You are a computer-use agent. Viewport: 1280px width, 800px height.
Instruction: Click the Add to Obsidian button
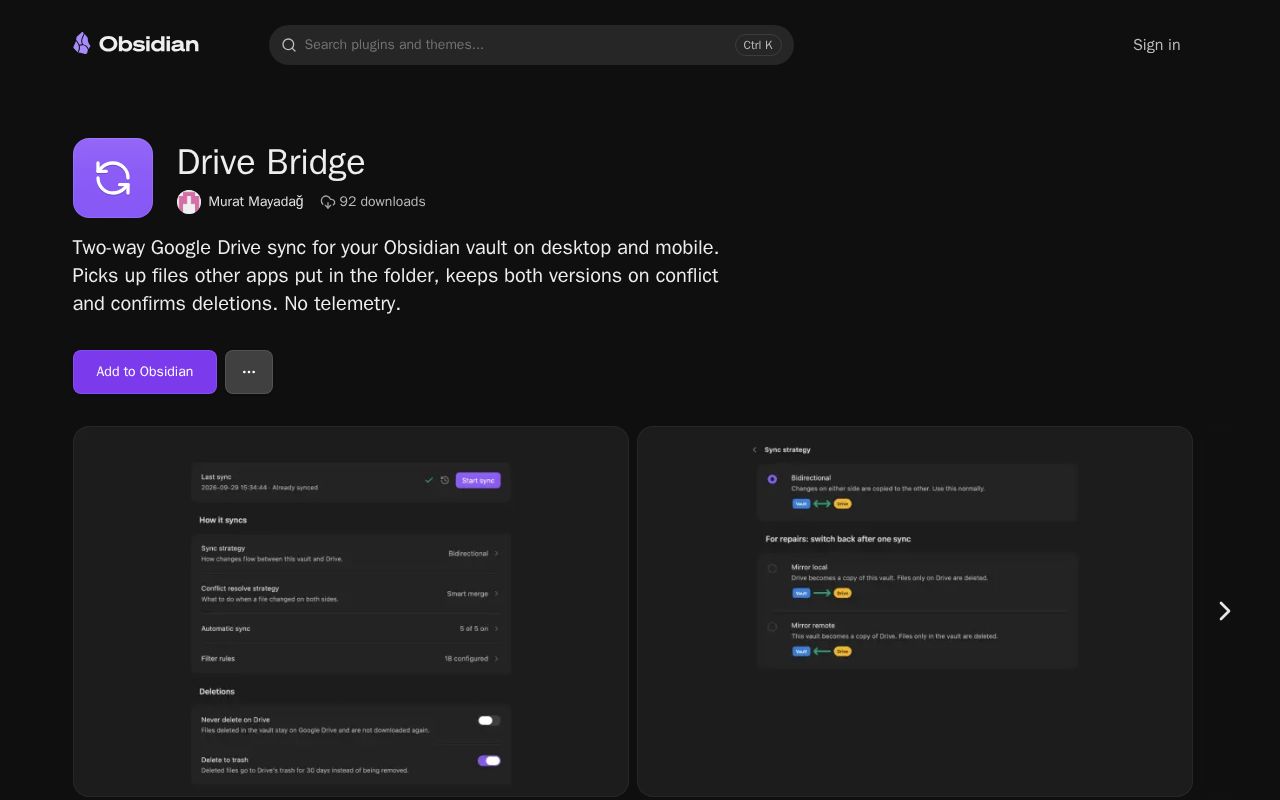click(x=145, y=372)
